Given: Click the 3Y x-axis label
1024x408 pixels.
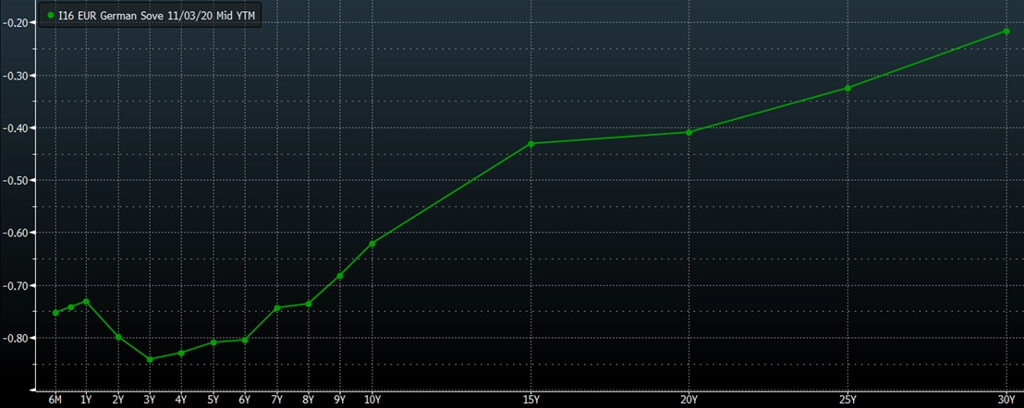Looking at the screenshot, I should point(150,399).
